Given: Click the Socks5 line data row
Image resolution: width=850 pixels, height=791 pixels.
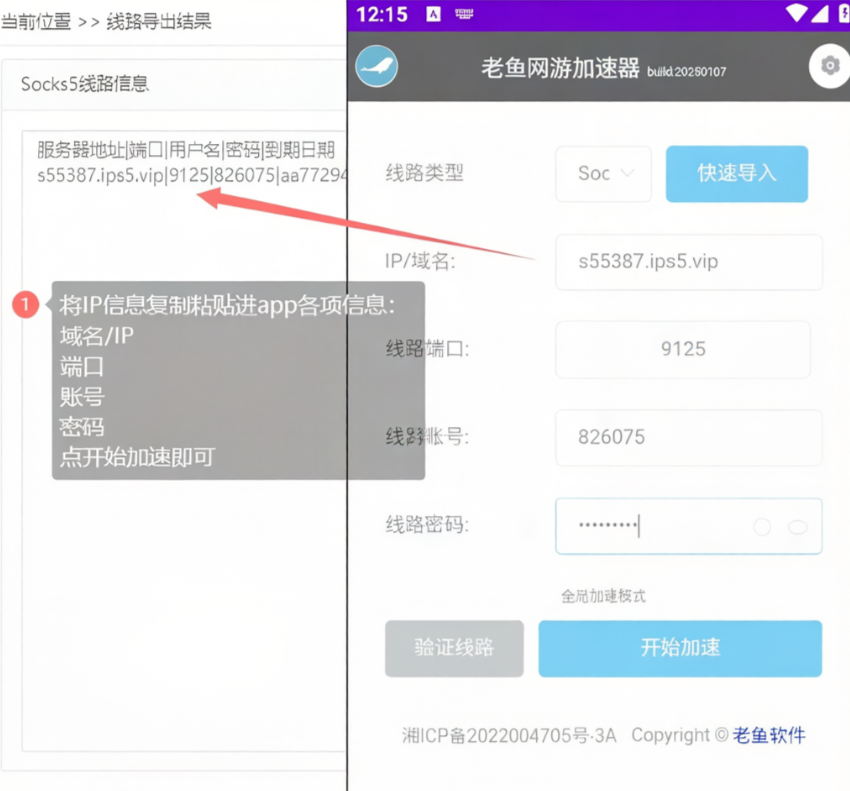Looking at the screenshot, I should click(192, 175).
